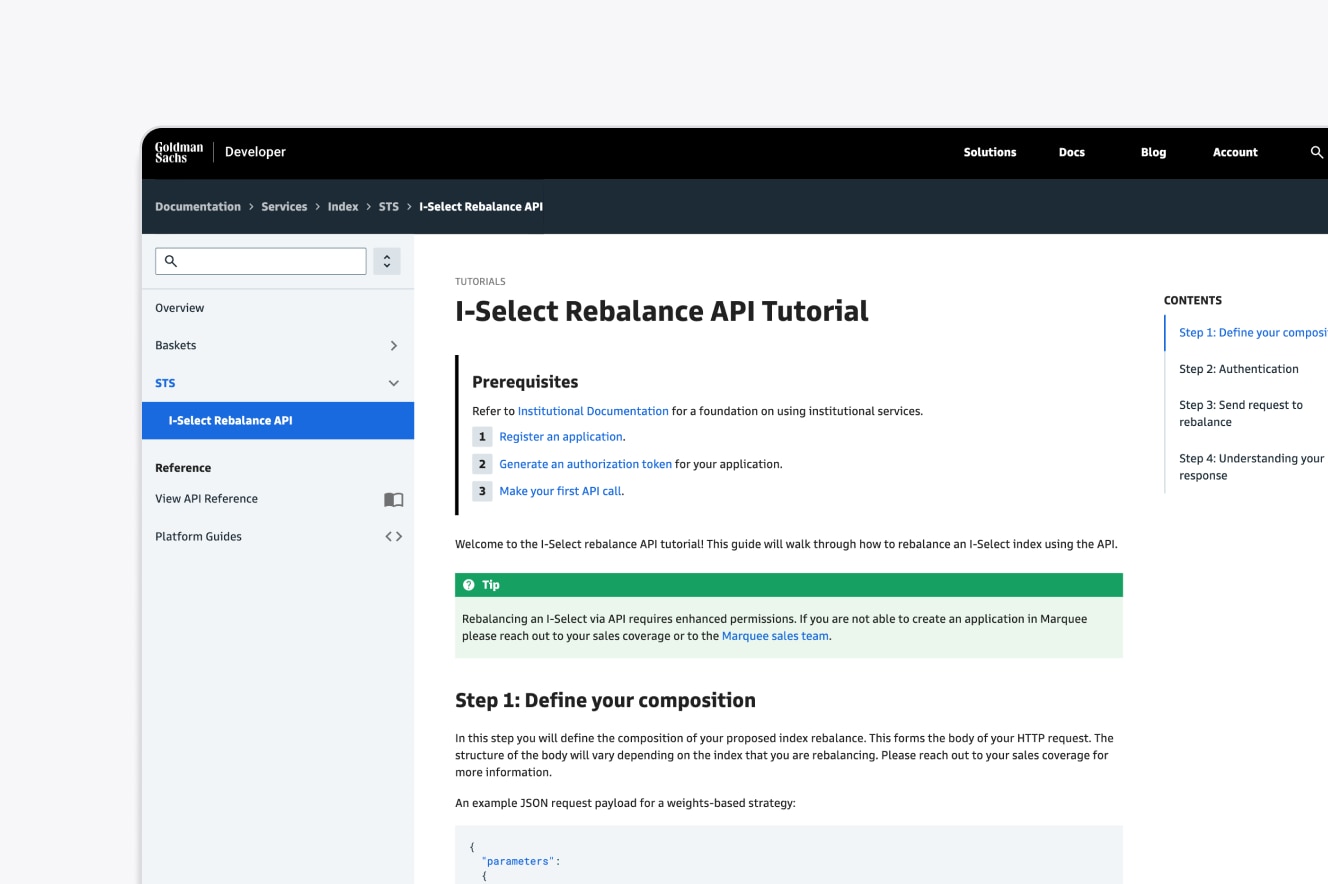Go to Services breadcrumb
Screen dimensions: 1328x884
(x=284, y=207)
